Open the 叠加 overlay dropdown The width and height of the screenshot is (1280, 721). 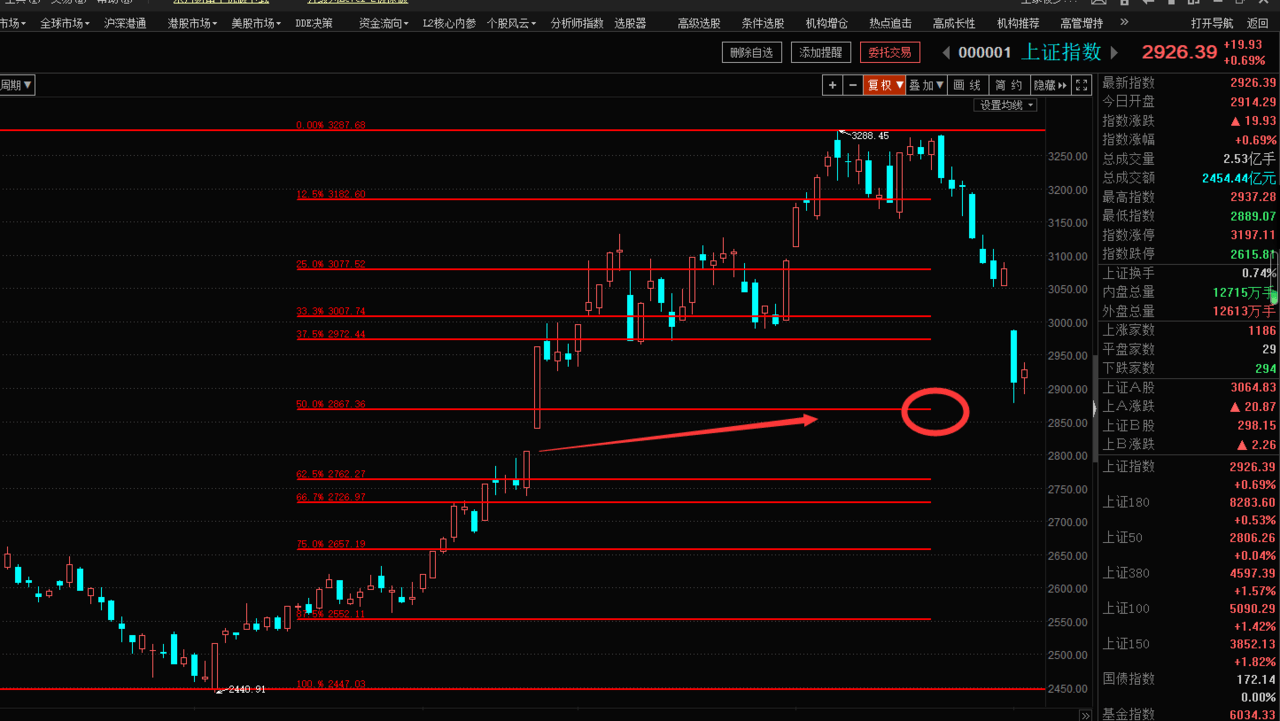pos(926,86)
